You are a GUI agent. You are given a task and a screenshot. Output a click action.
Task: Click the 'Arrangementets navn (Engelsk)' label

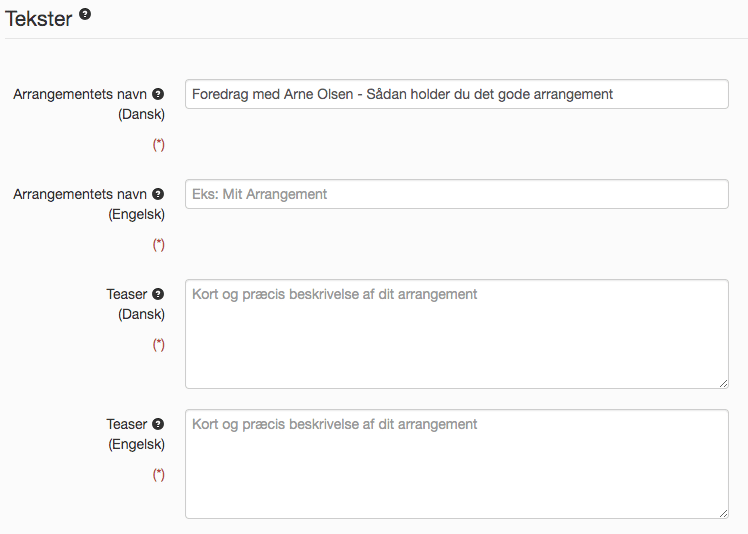[89, 204]
